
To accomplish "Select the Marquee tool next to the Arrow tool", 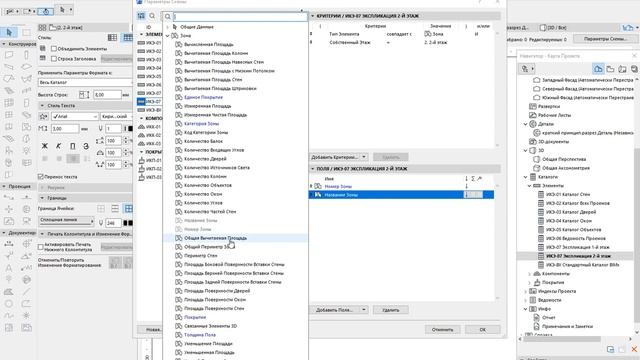I will click(27, 32).
